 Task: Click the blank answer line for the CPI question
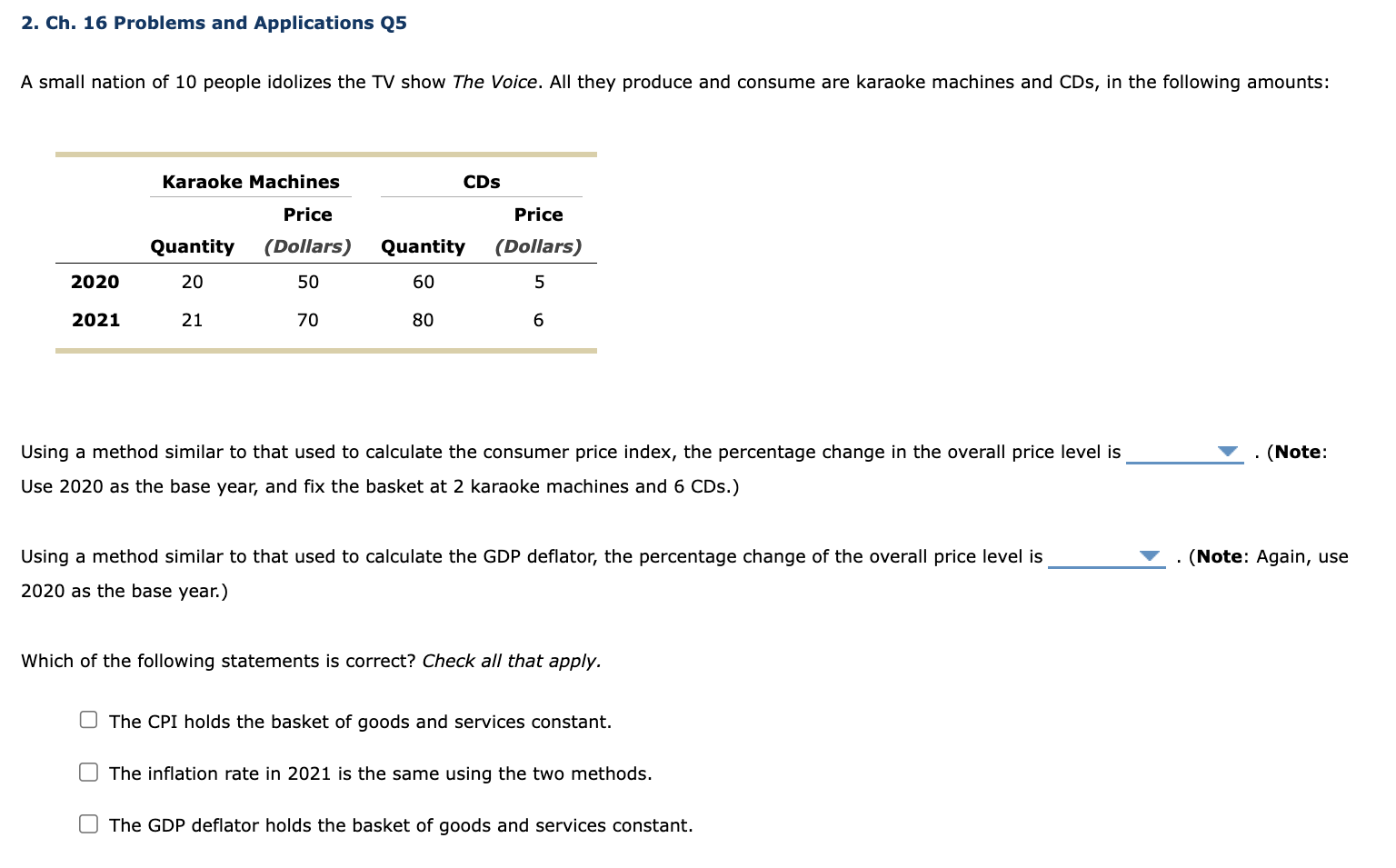tap(1182, 457)
